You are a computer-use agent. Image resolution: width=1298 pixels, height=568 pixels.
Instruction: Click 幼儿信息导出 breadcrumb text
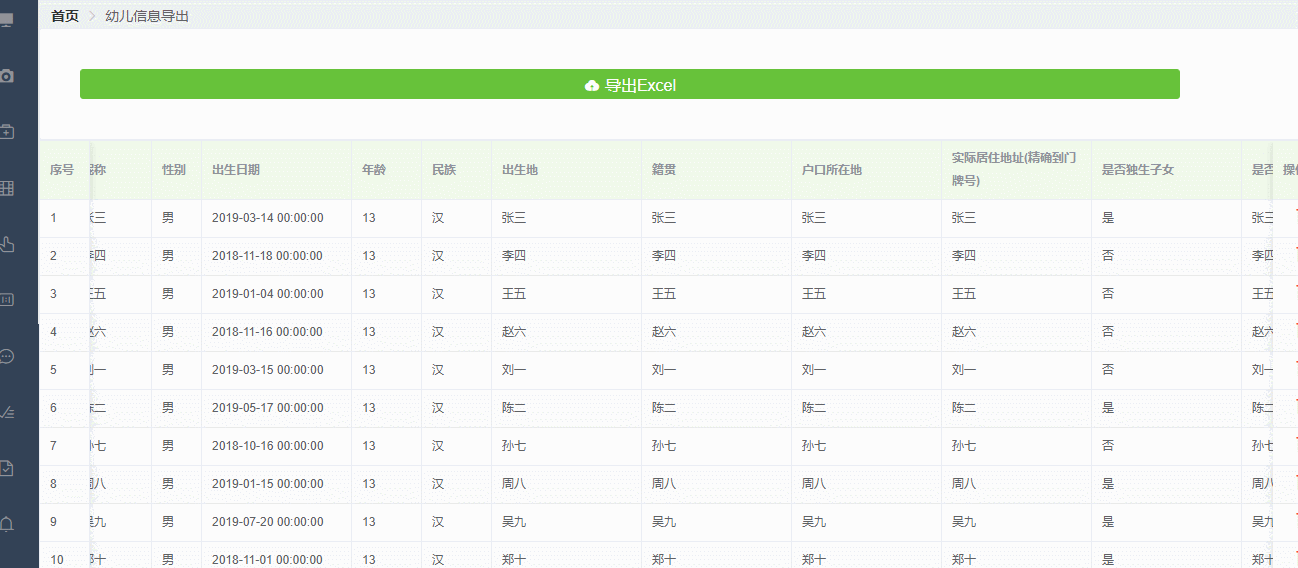tap(147, 16)
